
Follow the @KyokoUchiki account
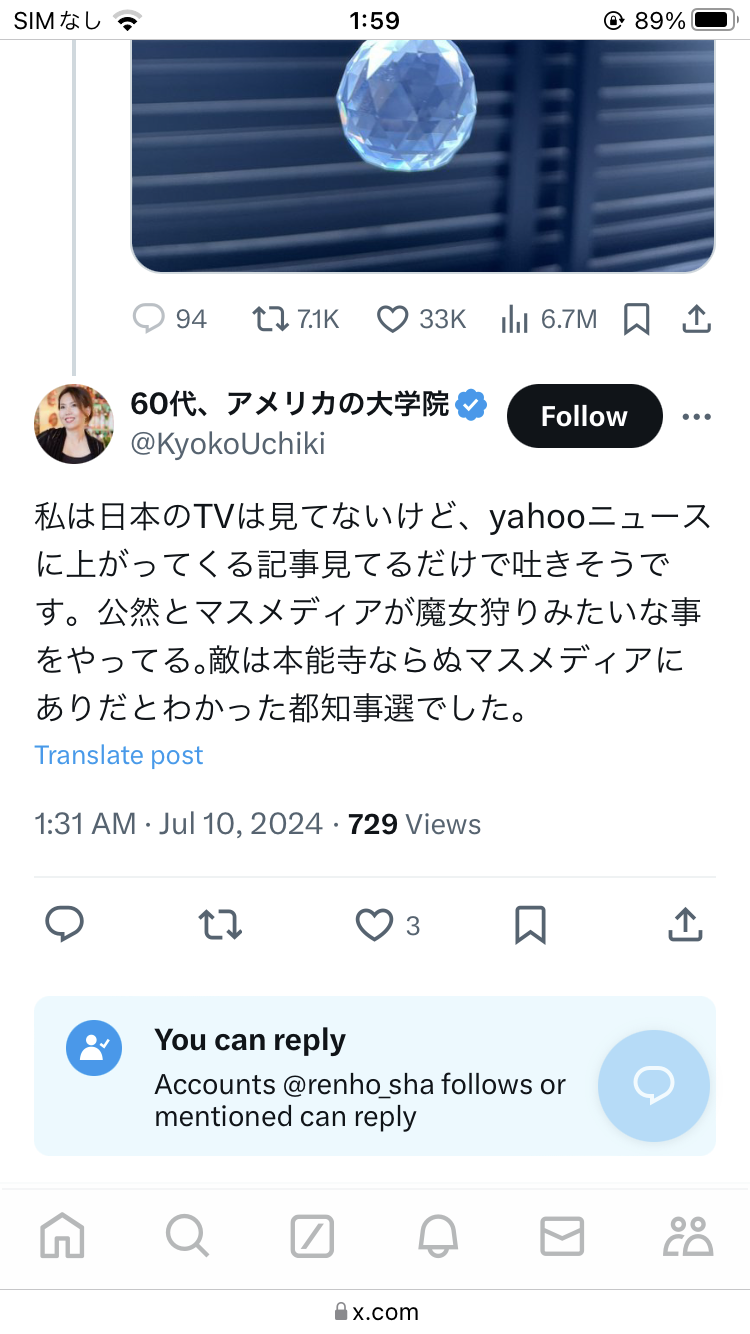[584, 416]
